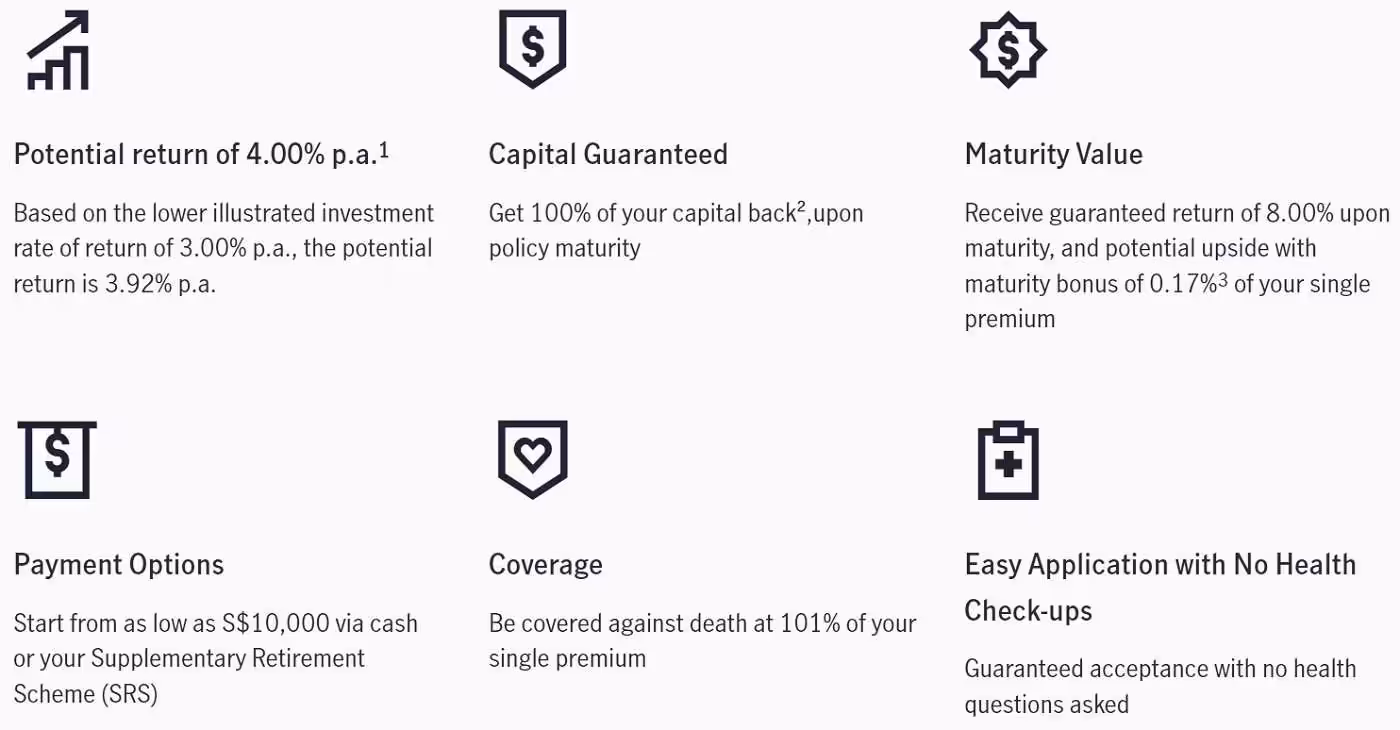Click footnote 2 after capital back
Viewport: 1400px width, 730px height.
click(x=802, y=209)
